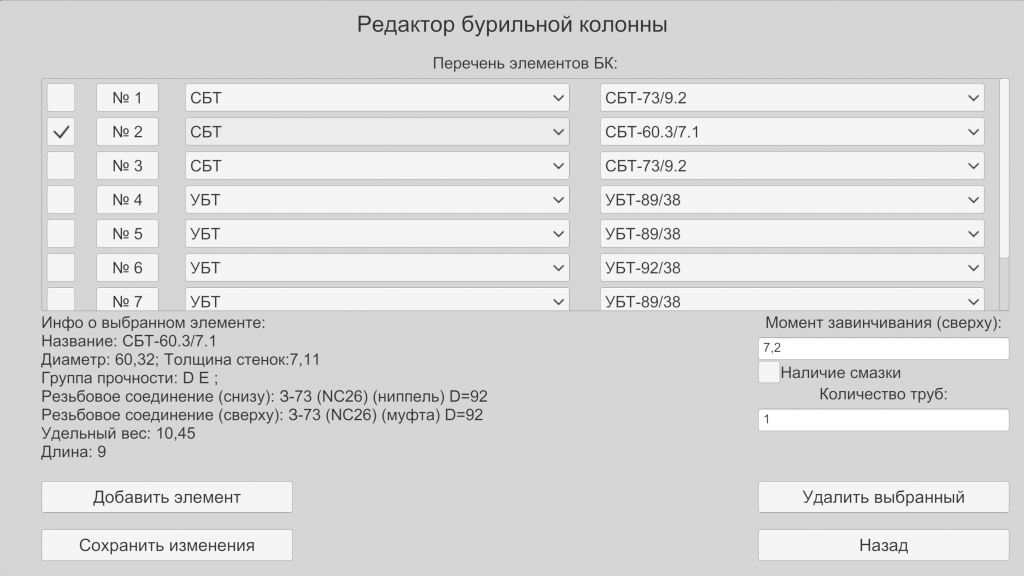Screen dimensions: 1024x576
Task: Click the Момент завинчивания torque input field
Action: point(883,348)
